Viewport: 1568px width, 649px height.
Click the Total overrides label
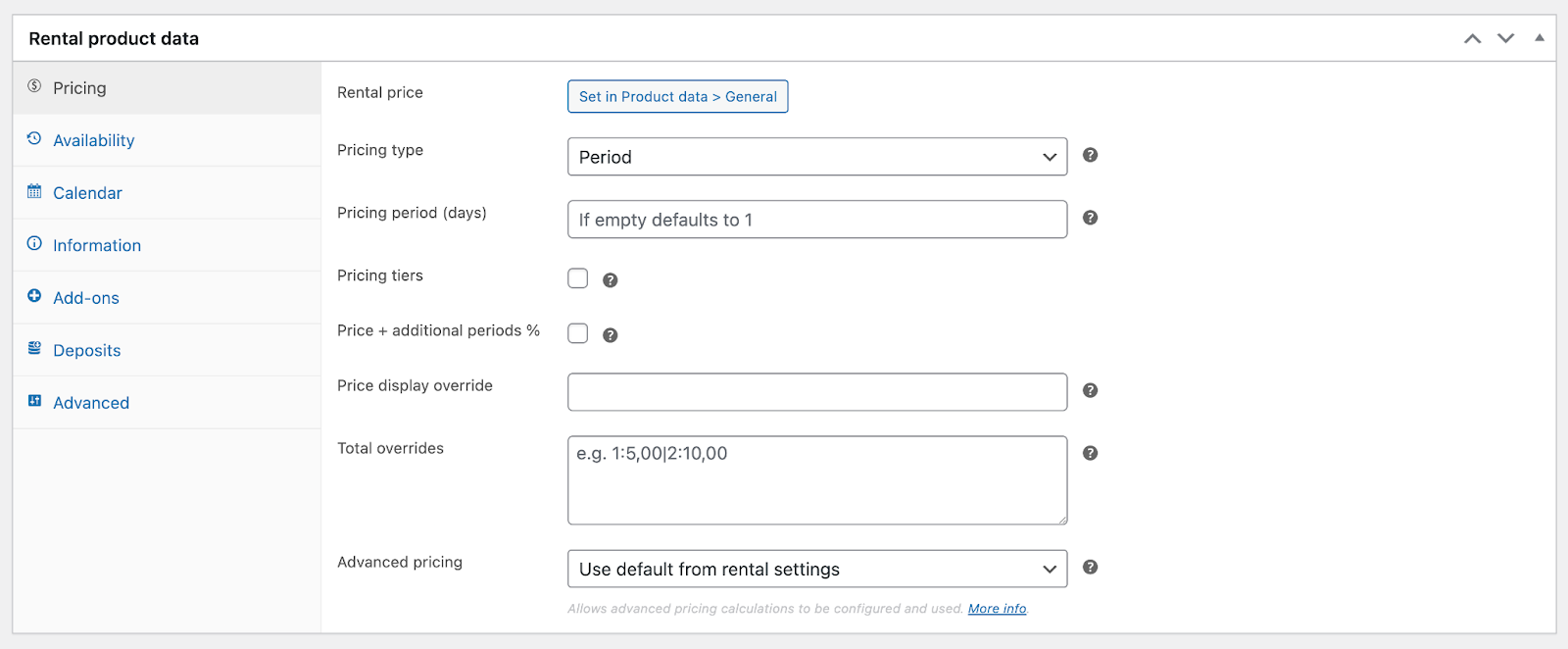390,448
